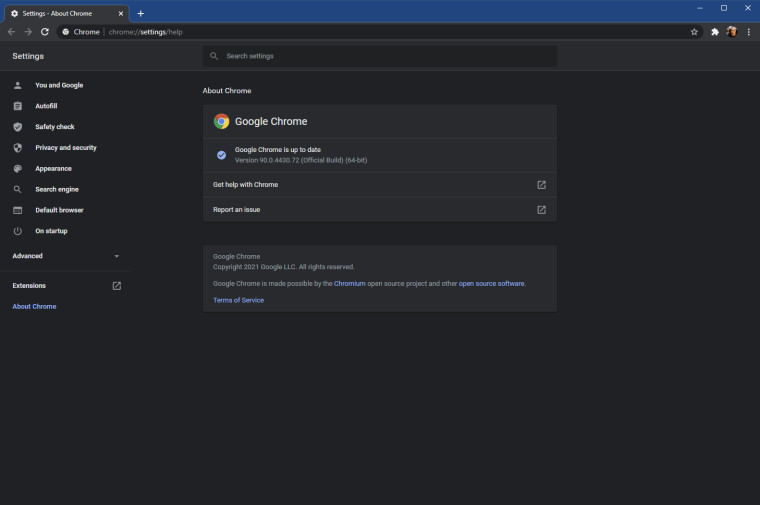Click the Default browser window icon

tap(17, 210)
